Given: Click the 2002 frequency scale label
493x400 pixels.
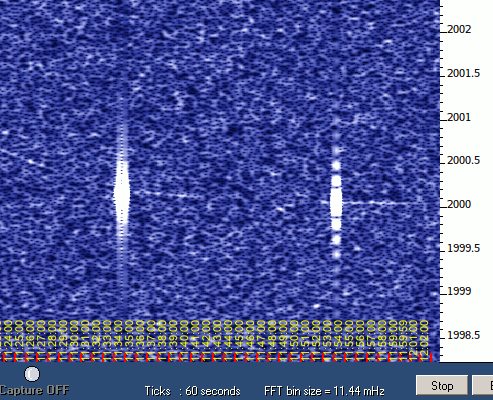Looking at the screenshot, I should coord(459,29).
